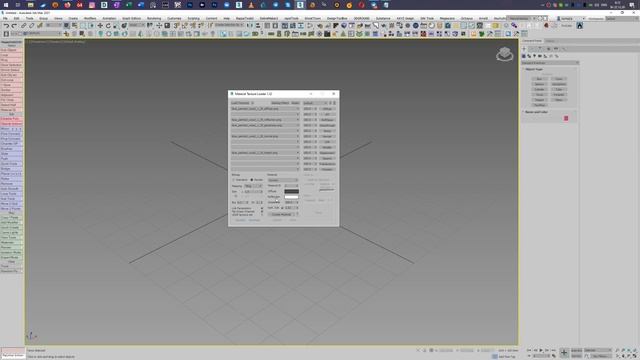Open the Modifiers menu
The width and height of the screenshot is (640, 360).
(x=90, y=18)
